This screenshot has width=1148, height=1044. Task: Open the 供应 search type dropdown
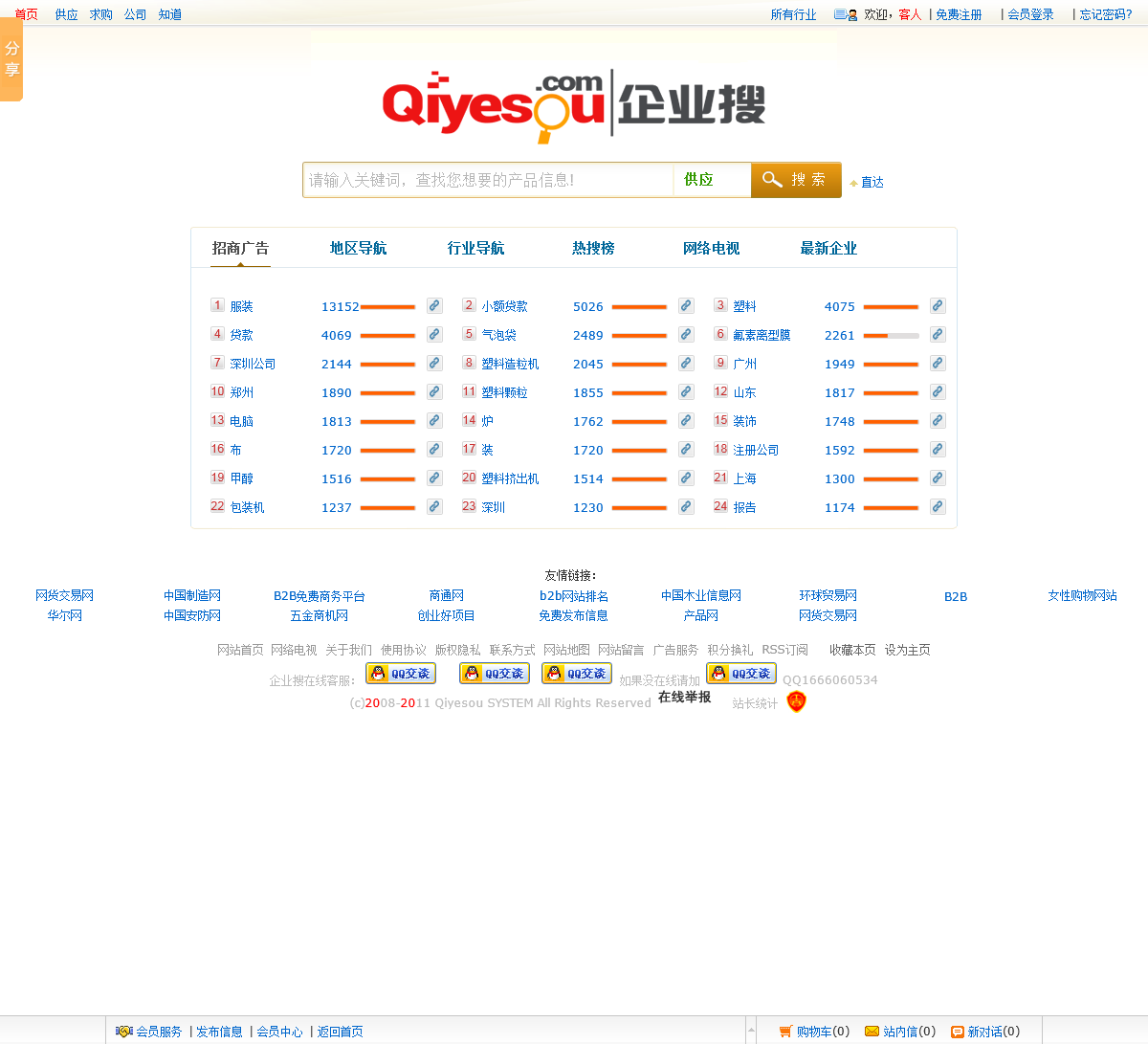click(x=712, y=180)
